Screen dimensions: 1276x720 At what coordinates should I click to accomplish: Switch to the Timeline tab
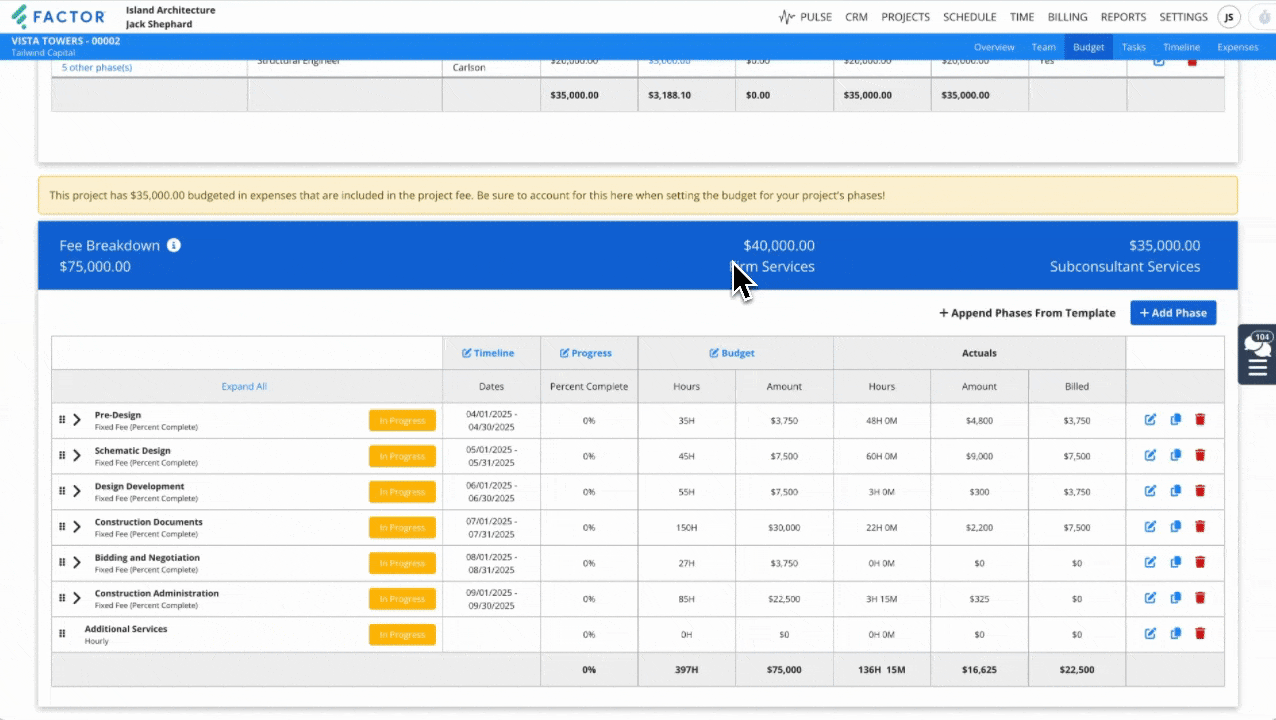click(1181, 47)
